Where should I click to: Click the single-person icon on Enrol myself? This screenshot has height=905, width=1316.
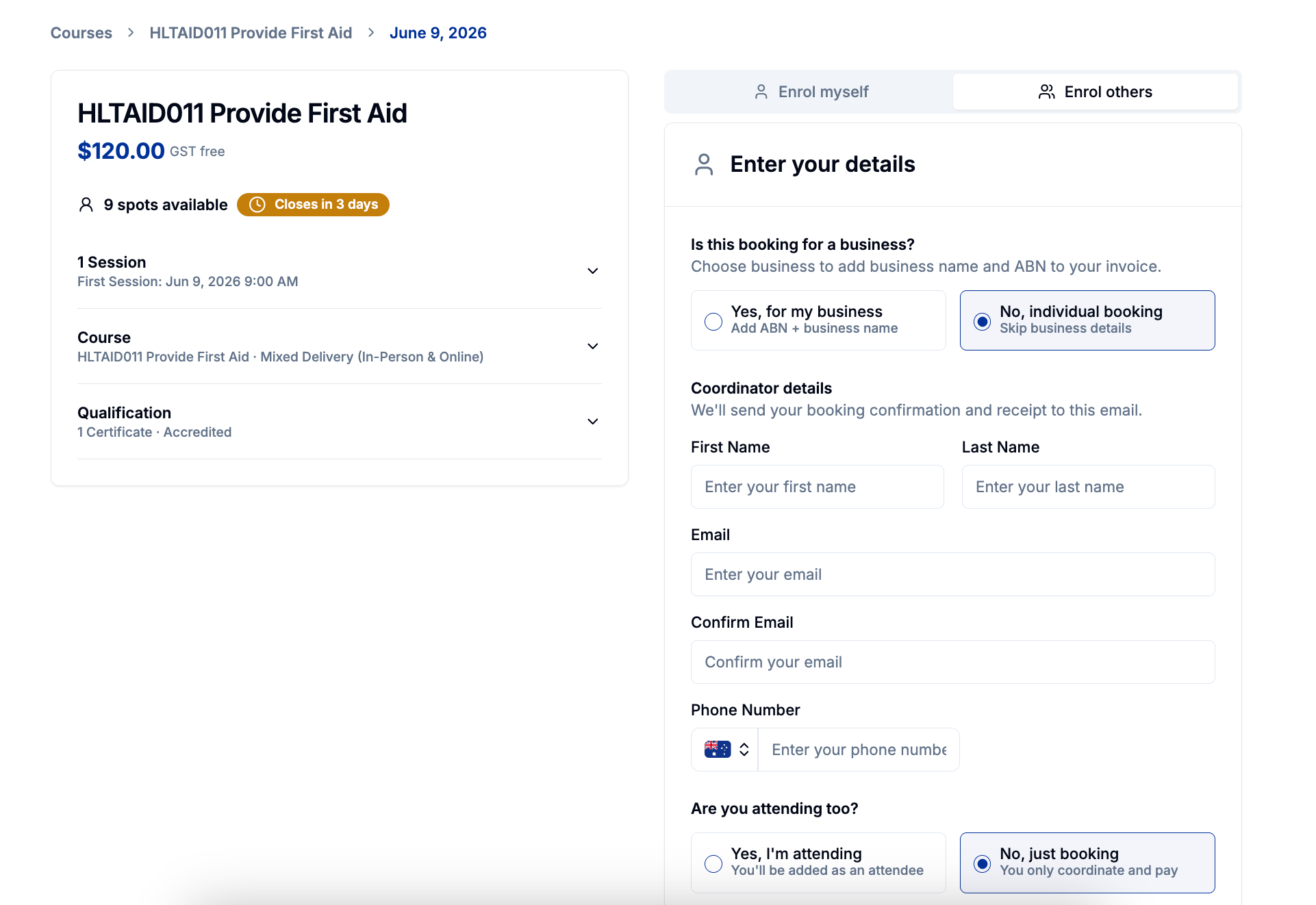761,92
